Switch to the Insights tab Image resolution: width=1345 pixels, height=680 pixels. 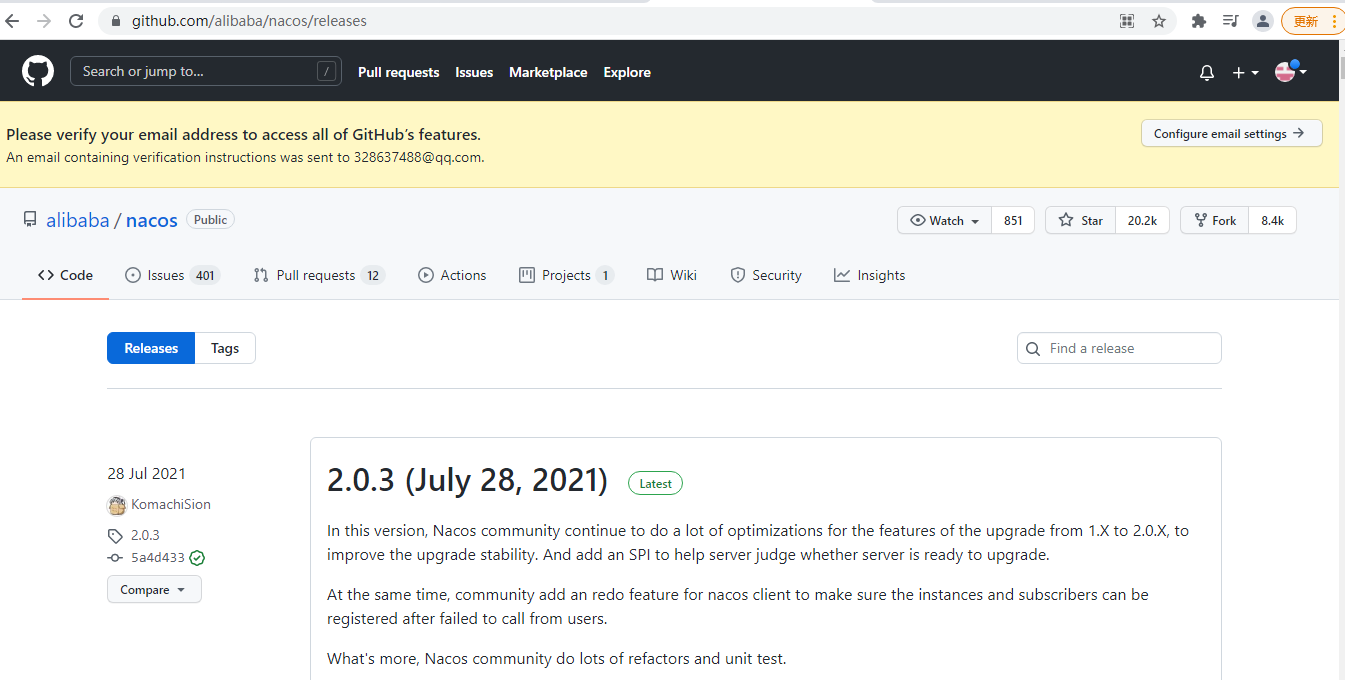pyautogui.click(x=870, y=275)
